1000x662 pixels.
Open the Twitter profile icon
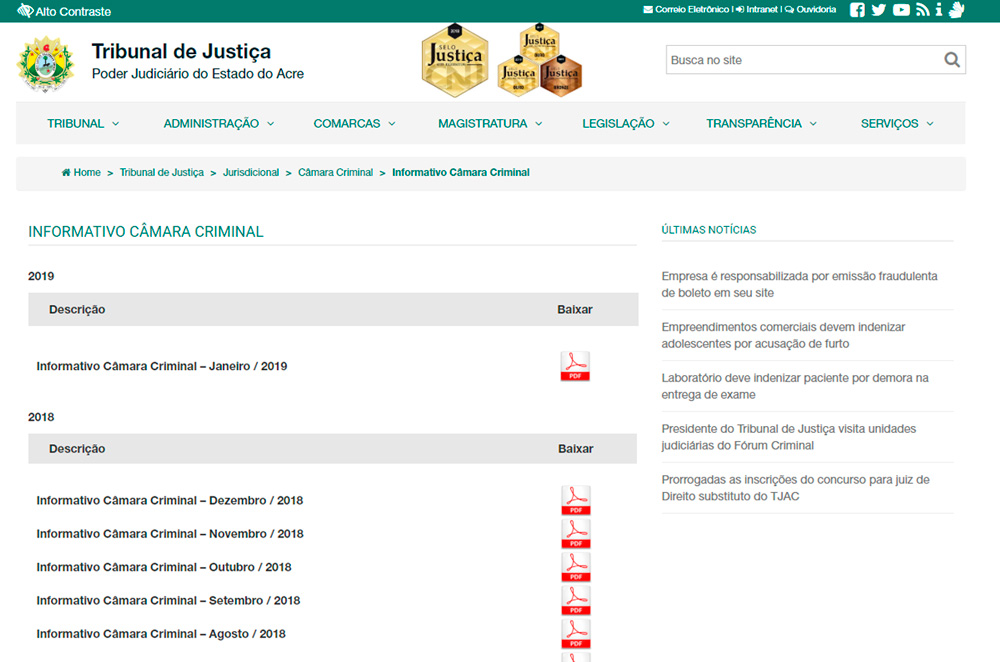(879, 10)
